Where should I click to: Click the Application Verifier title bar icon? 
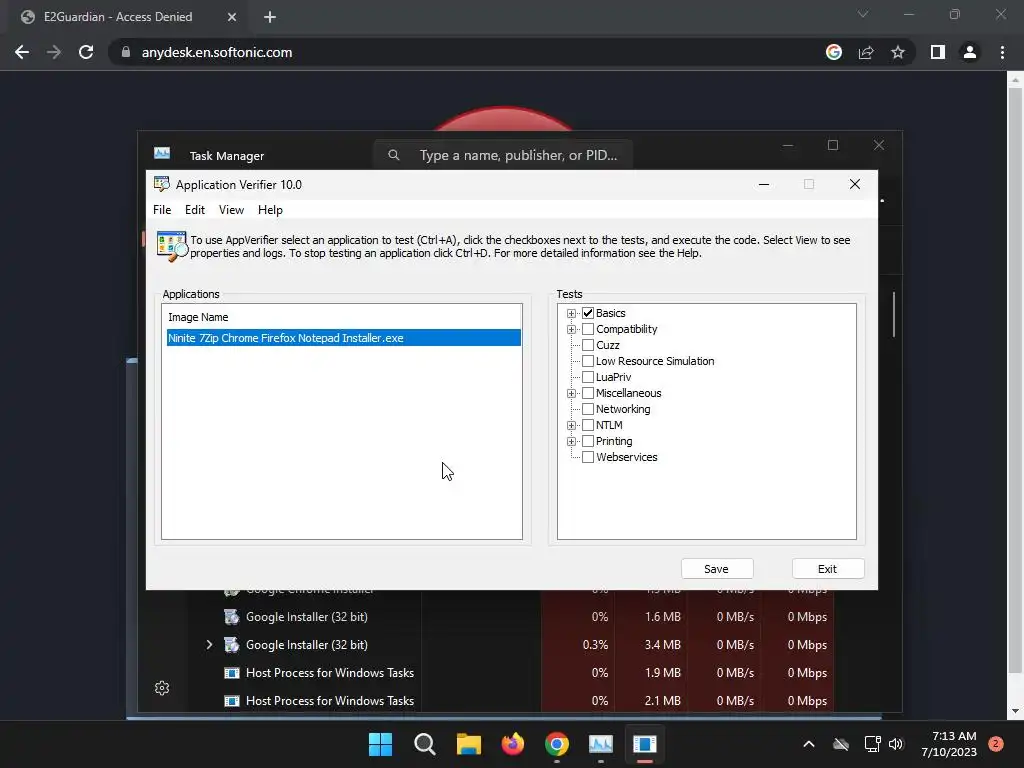coord(161,184)
